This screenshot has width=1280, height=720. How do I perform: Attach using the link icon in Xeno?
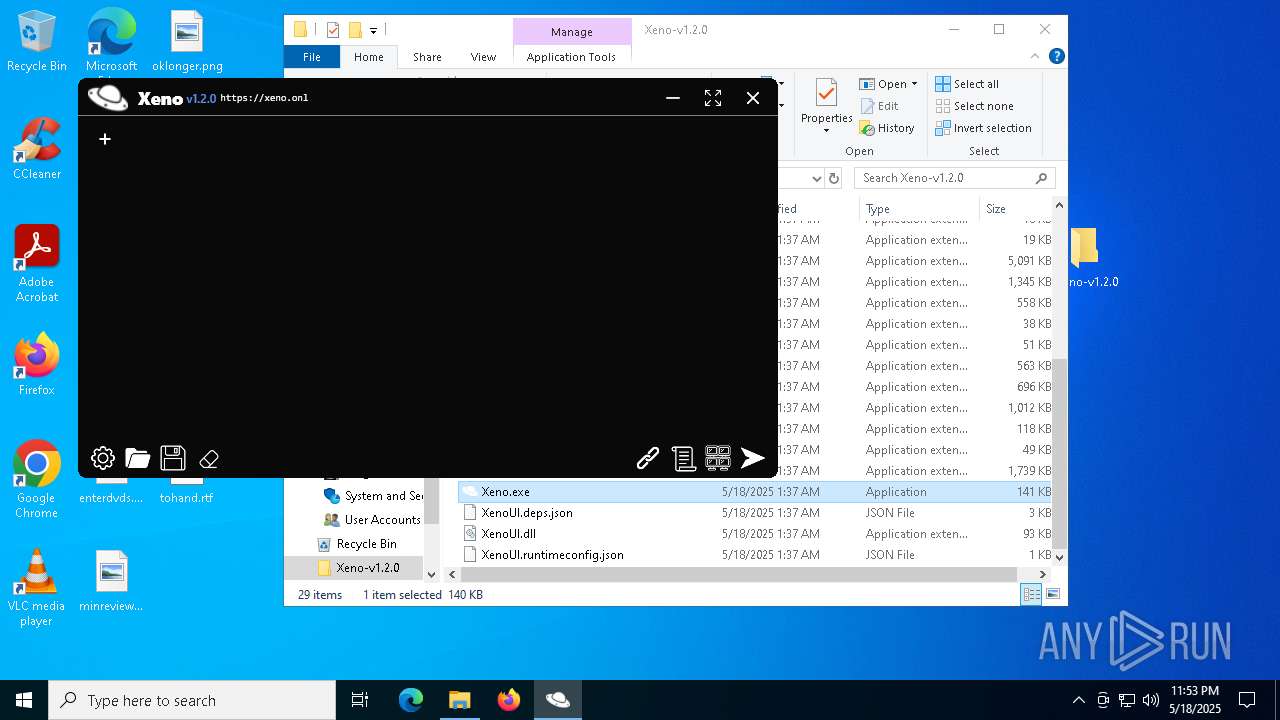(648, 458)
